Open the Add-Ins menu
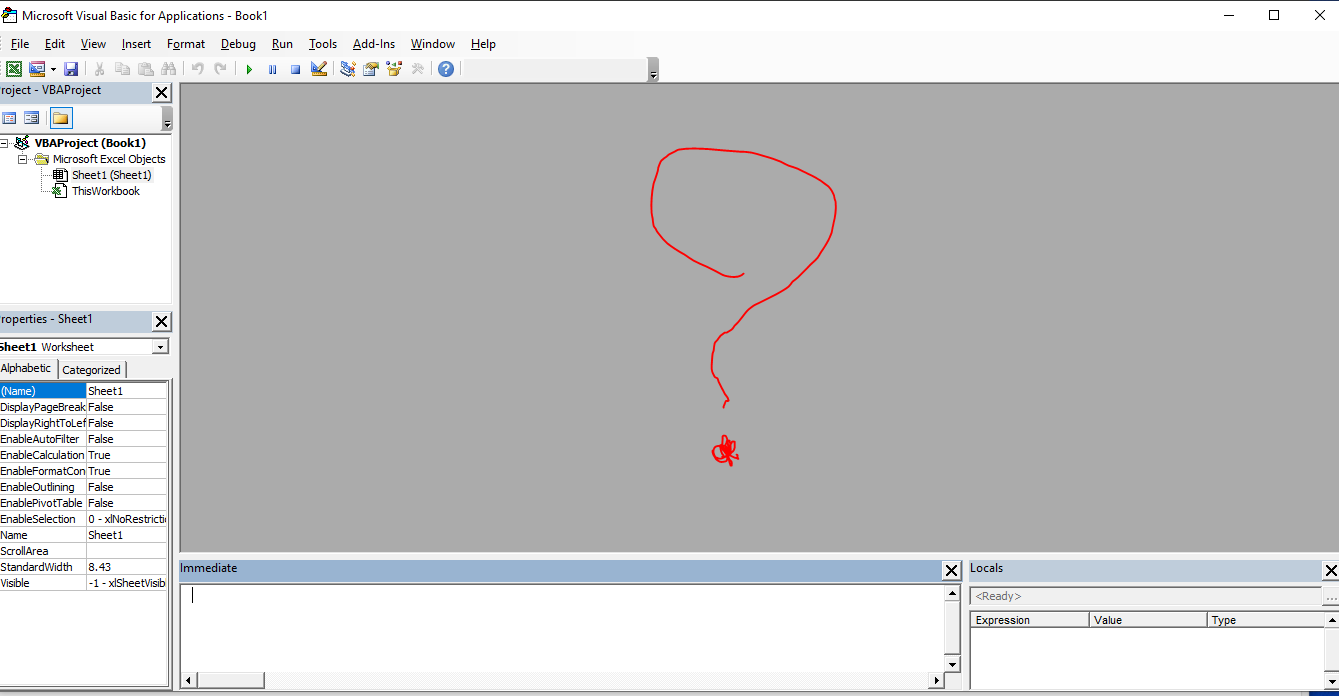The height and width of the screenshot is (696, 1339). (x=374, y=44)
